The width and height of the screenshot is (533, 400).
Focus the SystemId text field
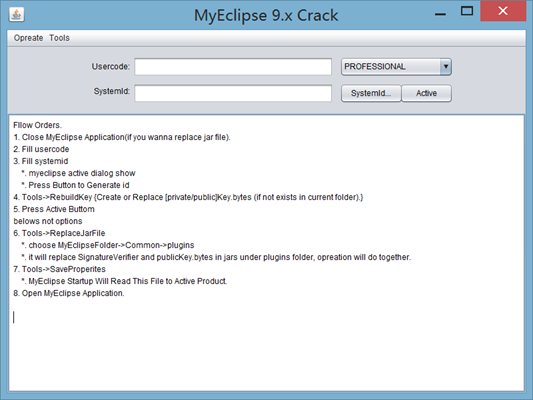pyautogui.click(x=233, y=93)
